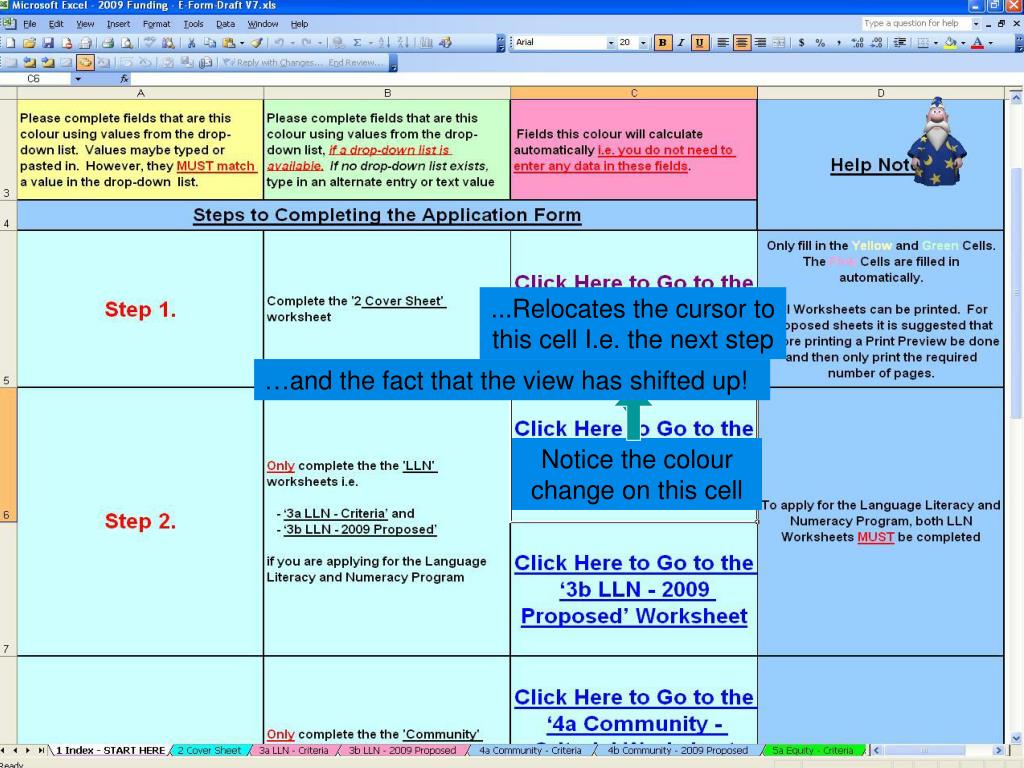Click the AutoSum sigma icon

click(357, 42)
